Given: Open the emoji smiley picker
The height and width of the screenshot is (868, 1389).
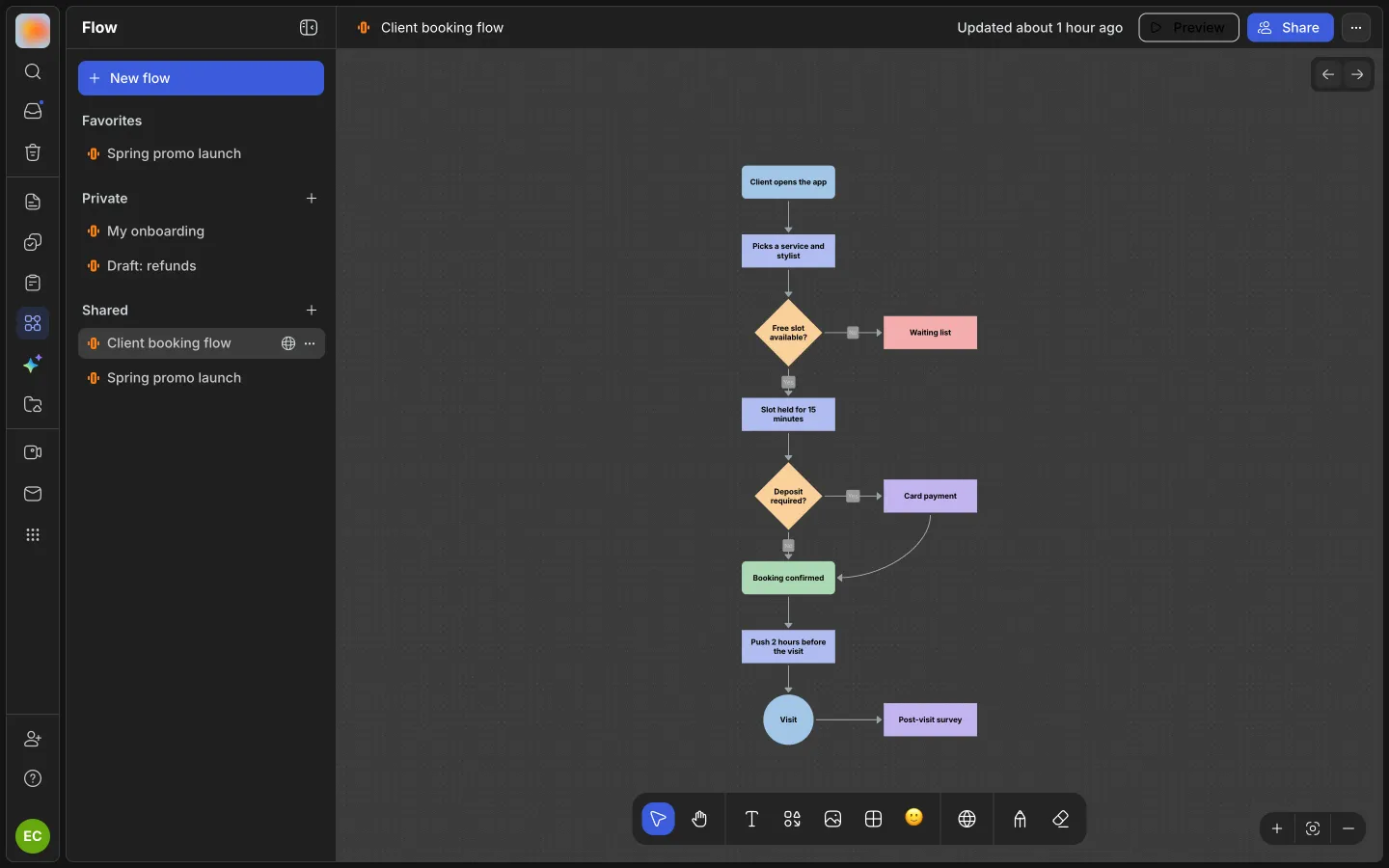Looking at the screenshot, I should (x=914, y=818).
